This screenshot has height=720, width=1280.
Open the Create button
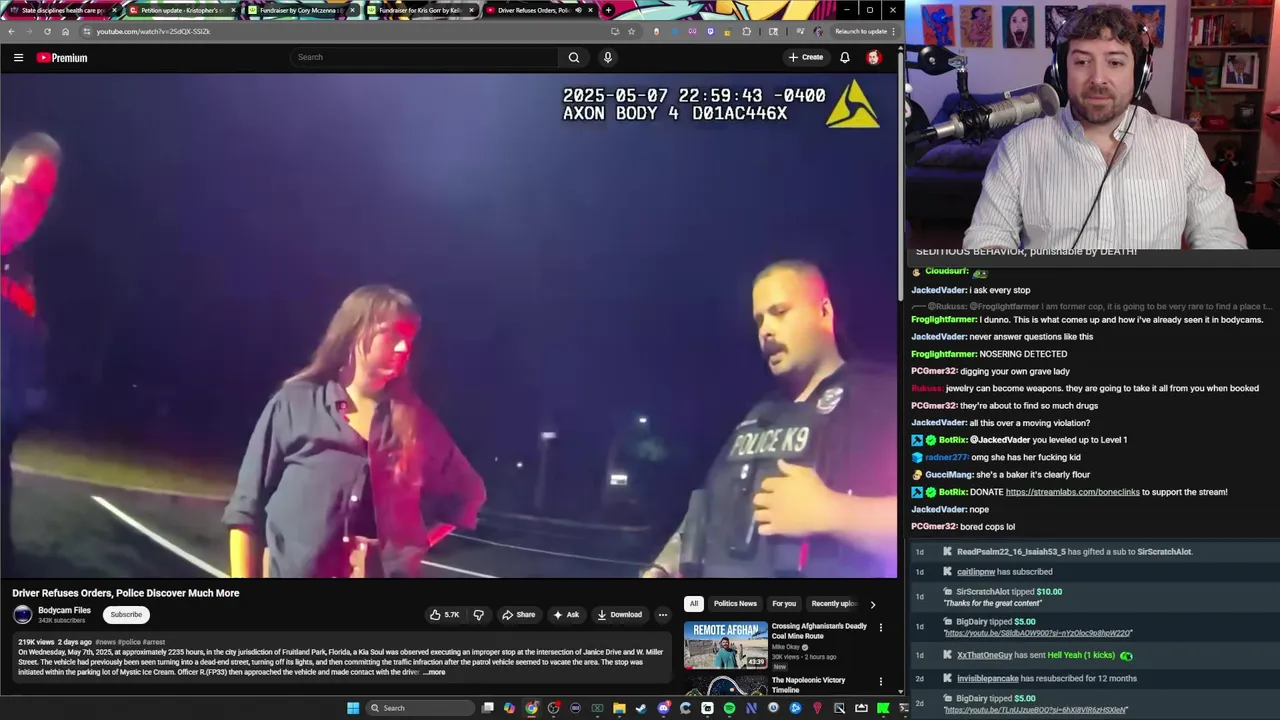(x=806, y=57)
